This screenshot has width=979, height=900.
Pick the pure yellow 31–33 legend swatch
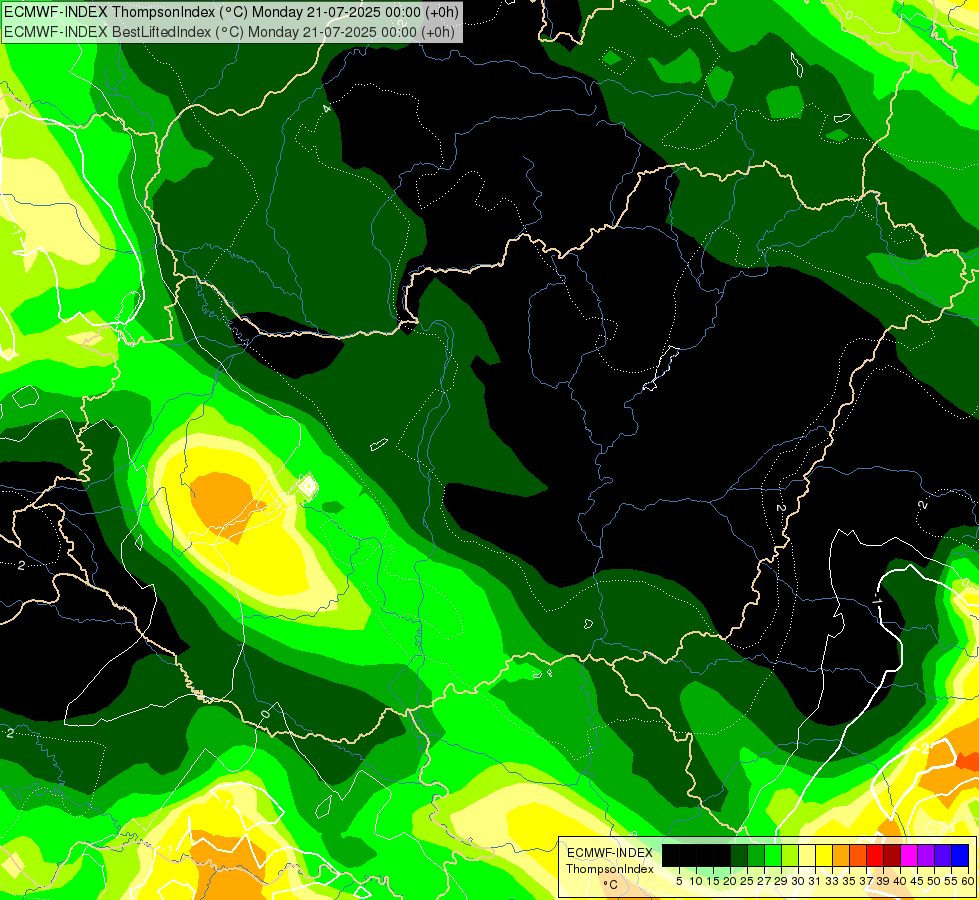[824, 855]
